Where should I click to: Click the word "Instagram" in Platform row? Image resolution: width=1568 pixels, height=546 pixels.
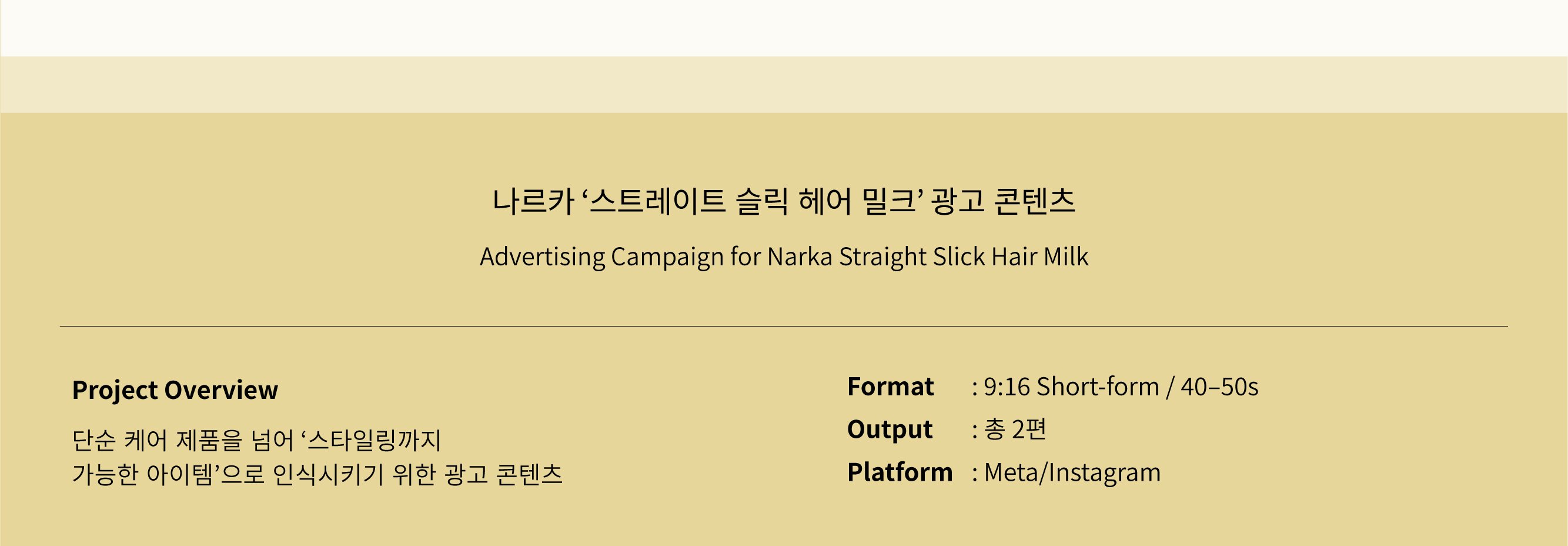click(1104, 472)
